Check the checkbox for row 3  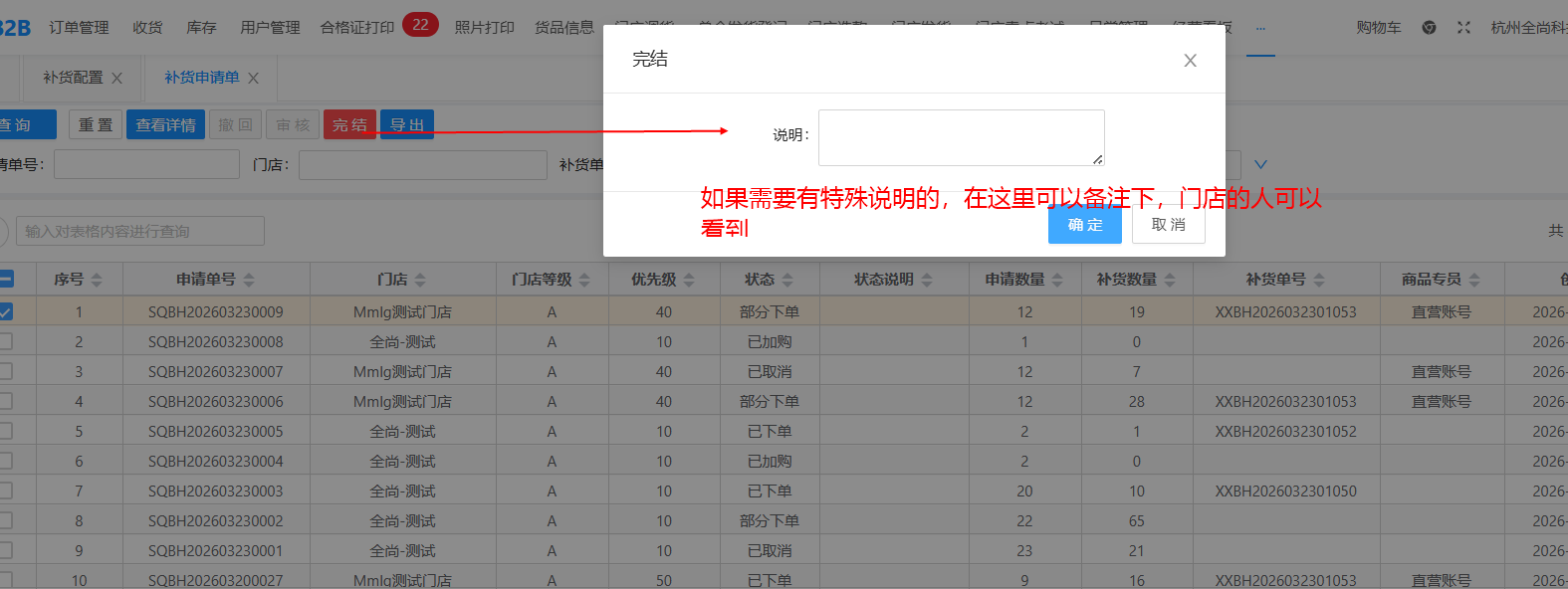click(x=6, y=371)
